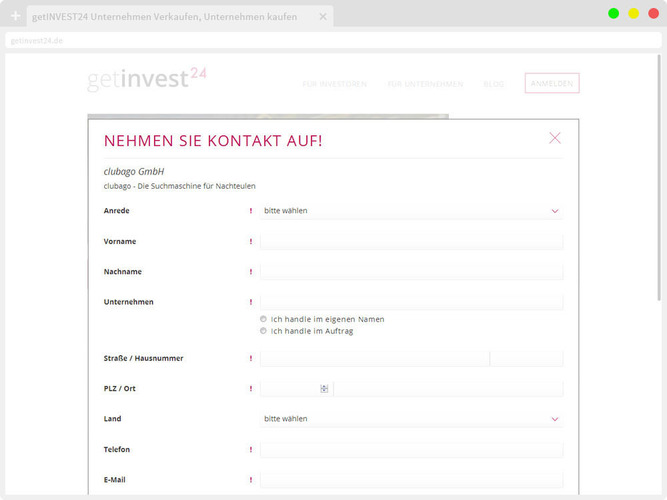Viewport: 667px width, 500px height.
Task: Close the contact form dialog
Action: [555, 138]
